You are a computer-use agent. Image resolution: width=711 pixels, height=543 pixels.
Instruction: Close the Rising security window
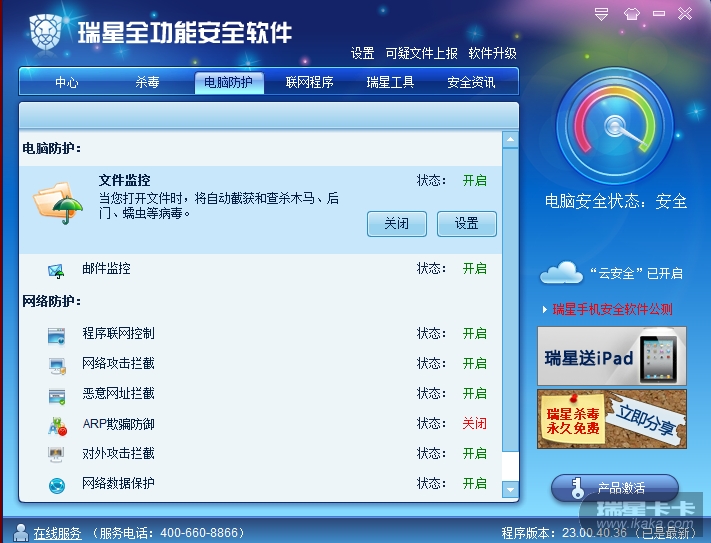tap(685, 14)
